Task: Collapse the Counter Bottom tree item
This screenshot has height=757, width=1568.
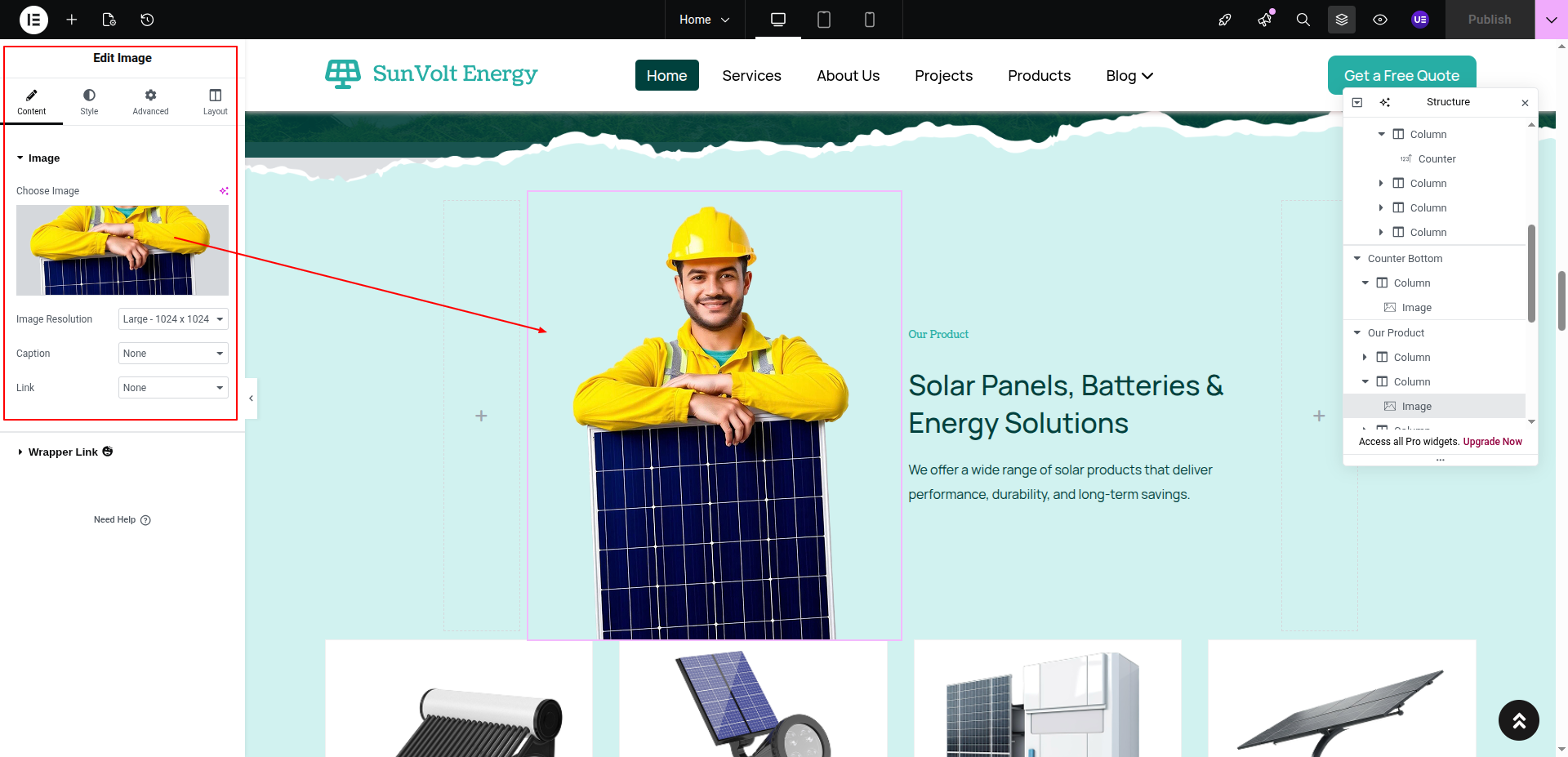Action: 1357,259
